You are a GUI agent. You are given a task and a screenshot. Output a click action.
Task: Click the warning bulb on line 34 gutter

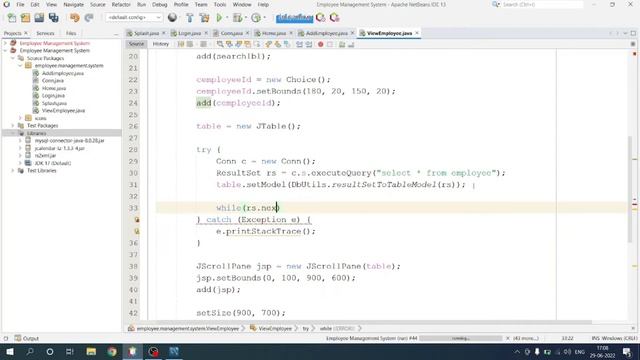click(137, 220)
